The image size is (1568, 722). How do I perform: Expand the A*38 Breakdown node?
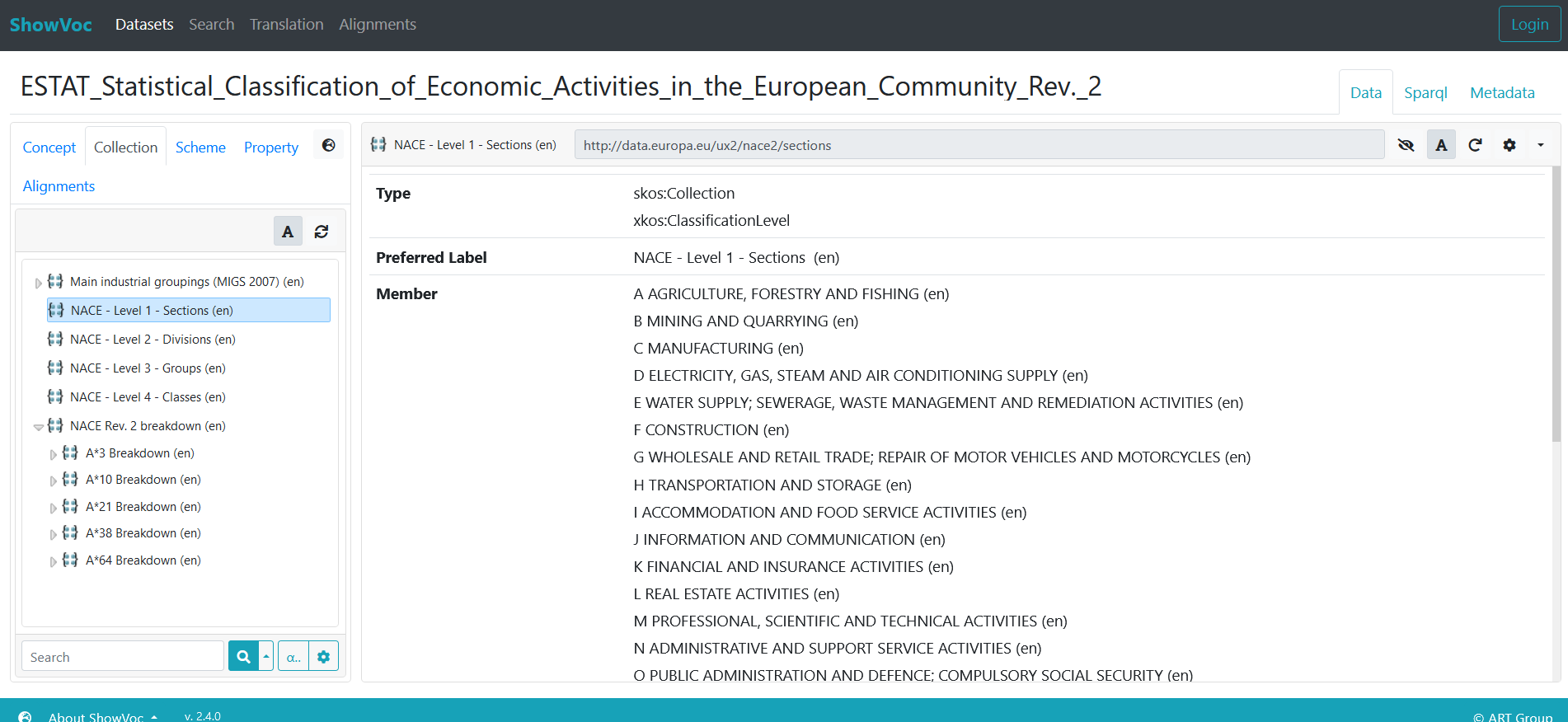click(x=54, y=534)
